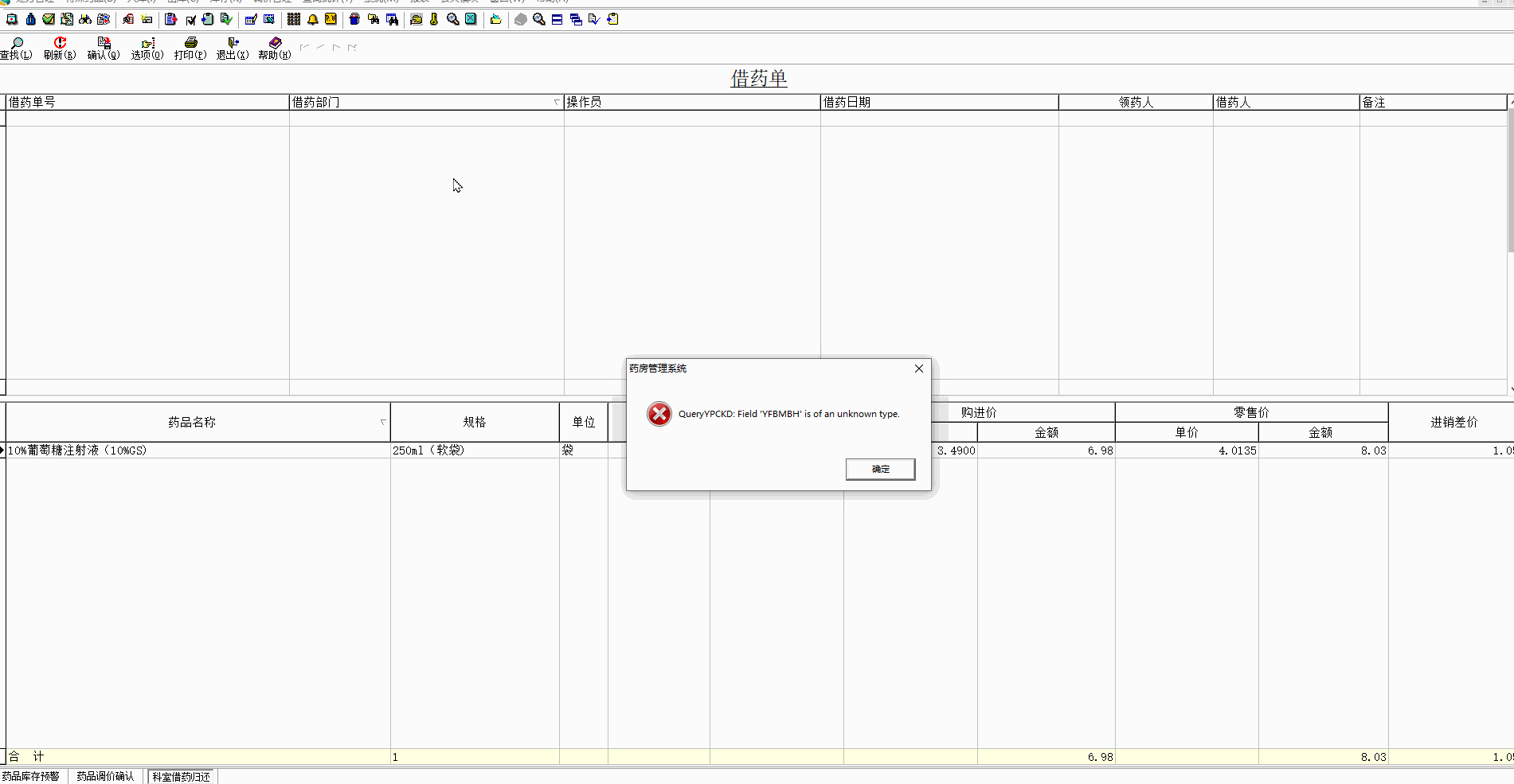The image size is (1514, 784).
Task: Click the document with green checkmark icon
Action: pyautogui.click(x=226, y=19)
